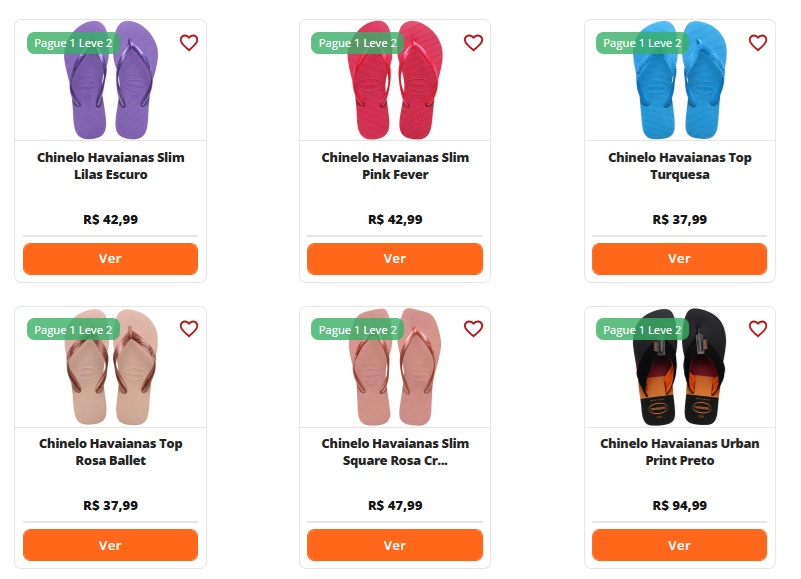Viewport: 801px width, 579px height.
Task: Favorite the Urban Print Preto heart icon
Action: point(758,329)
